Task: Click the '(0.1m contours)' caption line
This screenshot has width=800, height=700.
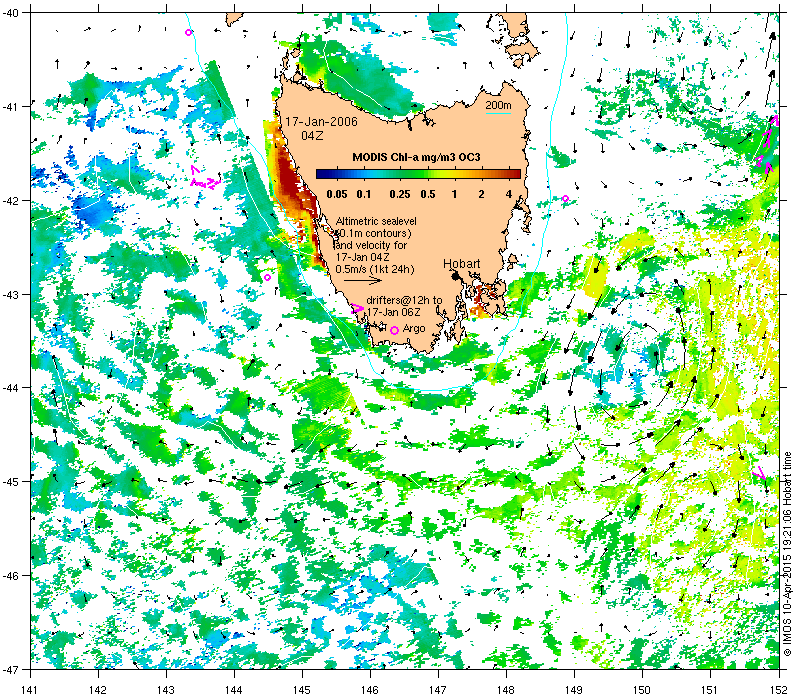Action: pyautogui.click(x=373, y=233)
